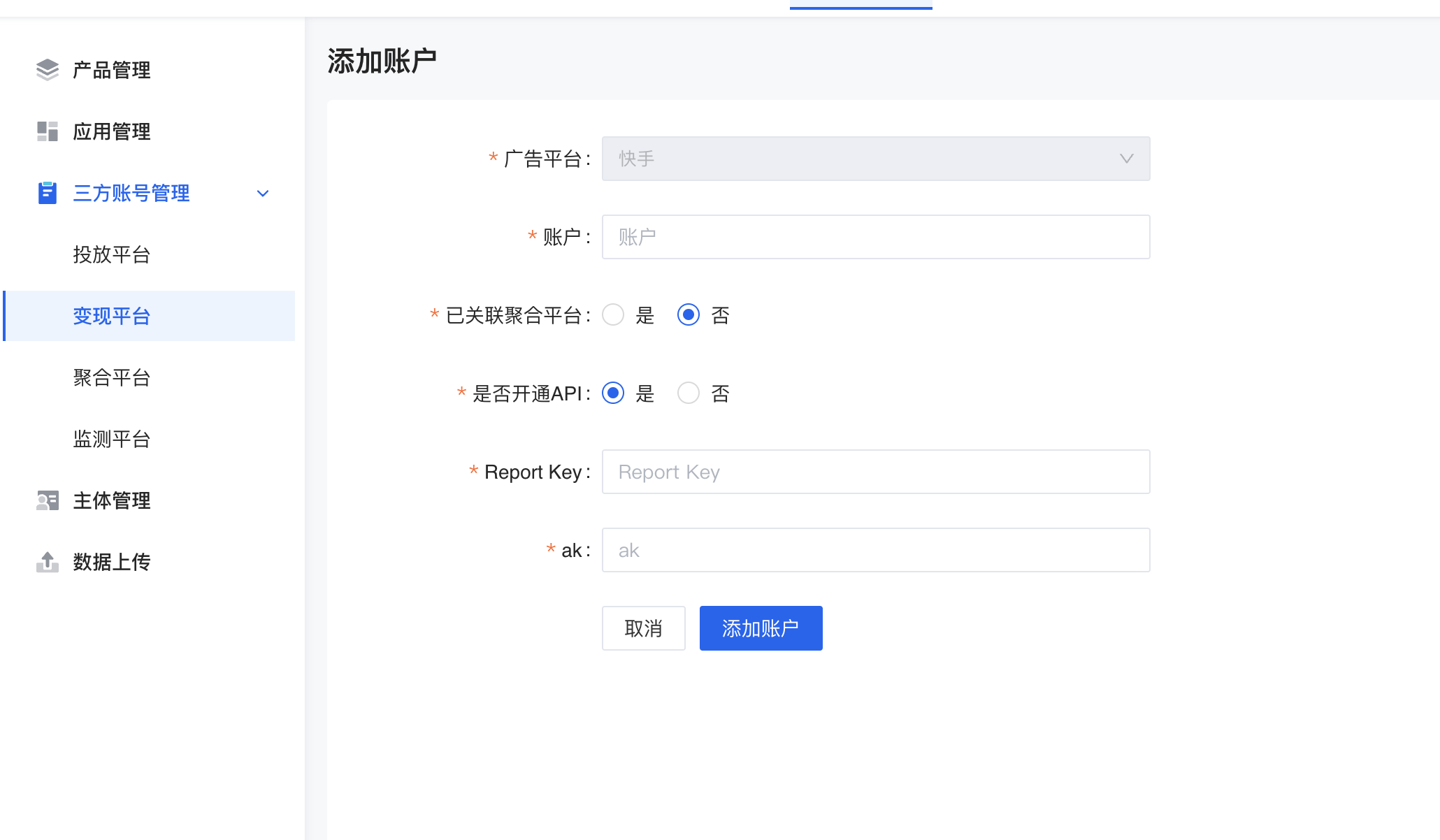Screen dimensions: 1440x840
Task: Open 监测平台 sidebar entry
Action: coord(112,439)
